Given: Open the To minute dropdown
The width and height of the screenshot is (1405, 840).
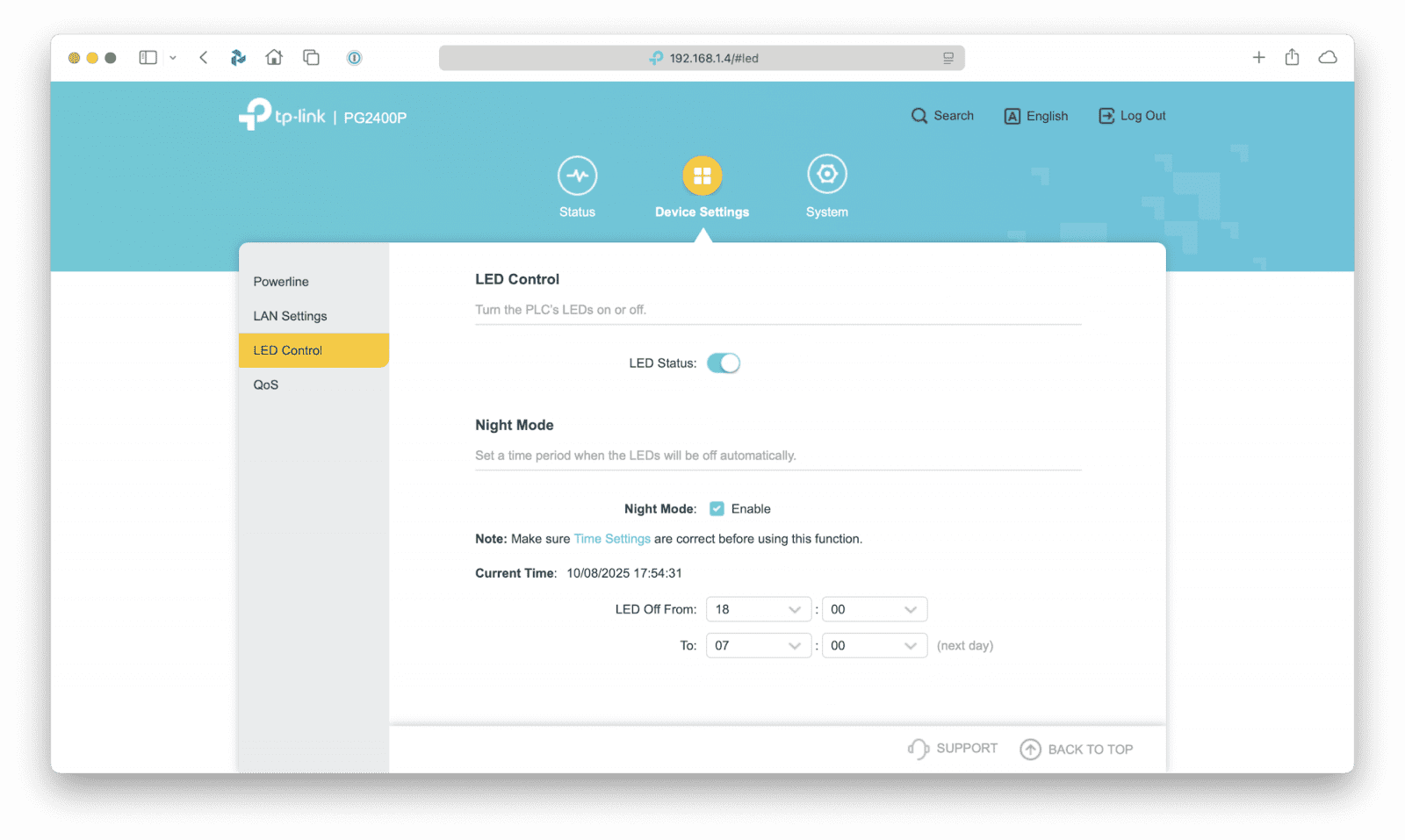Looking at the screenshot, I should point(875,645).
